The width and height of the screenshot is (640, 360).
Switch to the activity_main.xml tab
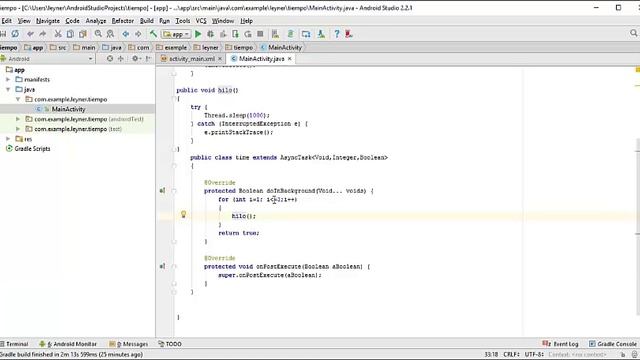coord(191,59)
